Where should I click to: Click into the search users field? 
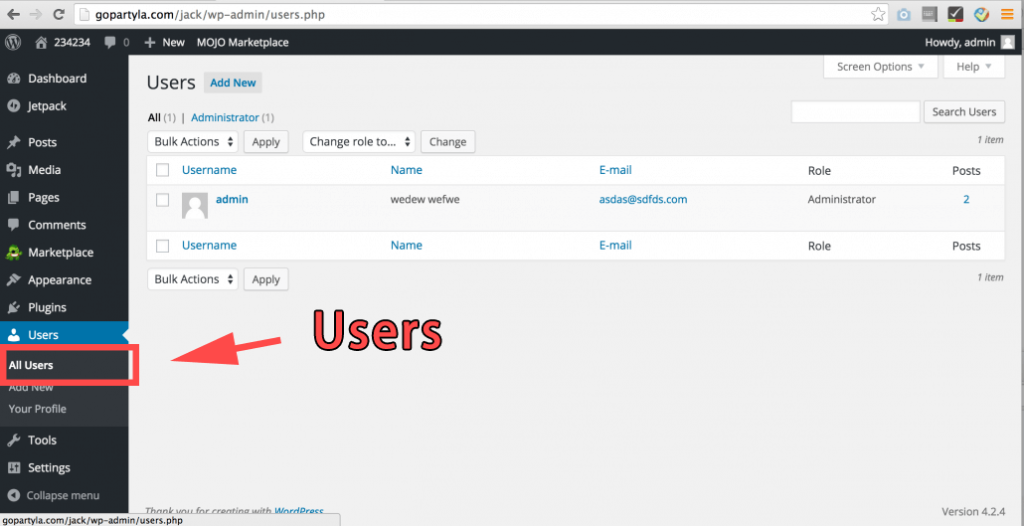tap(856, 112)
